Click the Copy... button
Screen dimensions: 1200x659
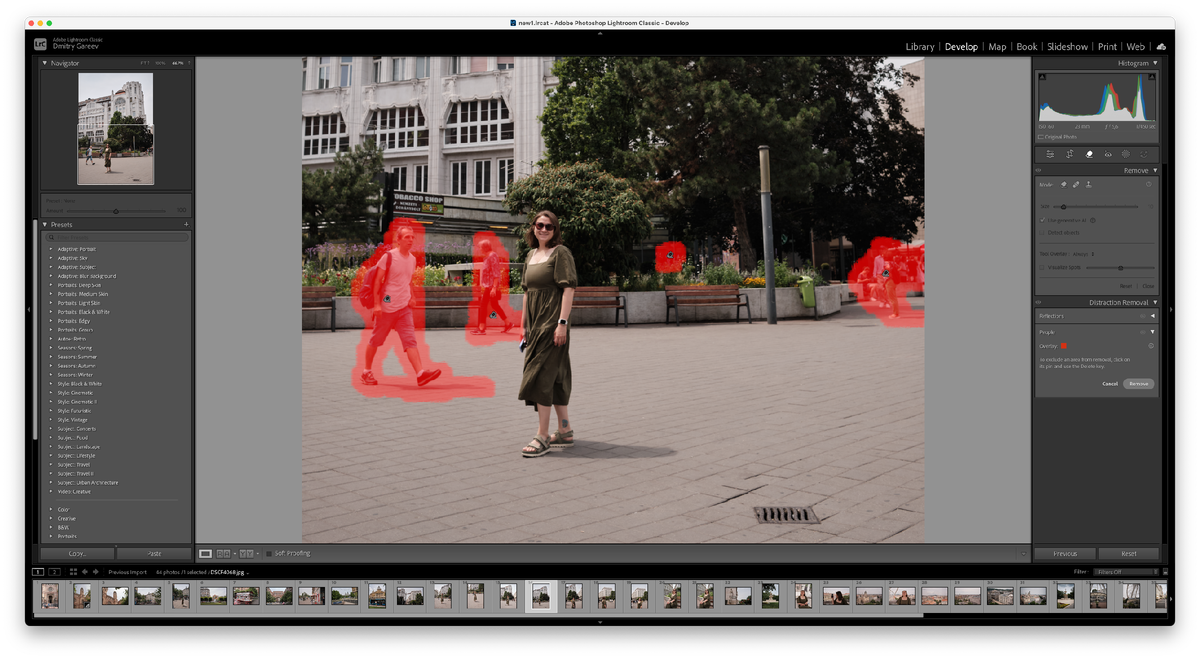pos(77,553)
